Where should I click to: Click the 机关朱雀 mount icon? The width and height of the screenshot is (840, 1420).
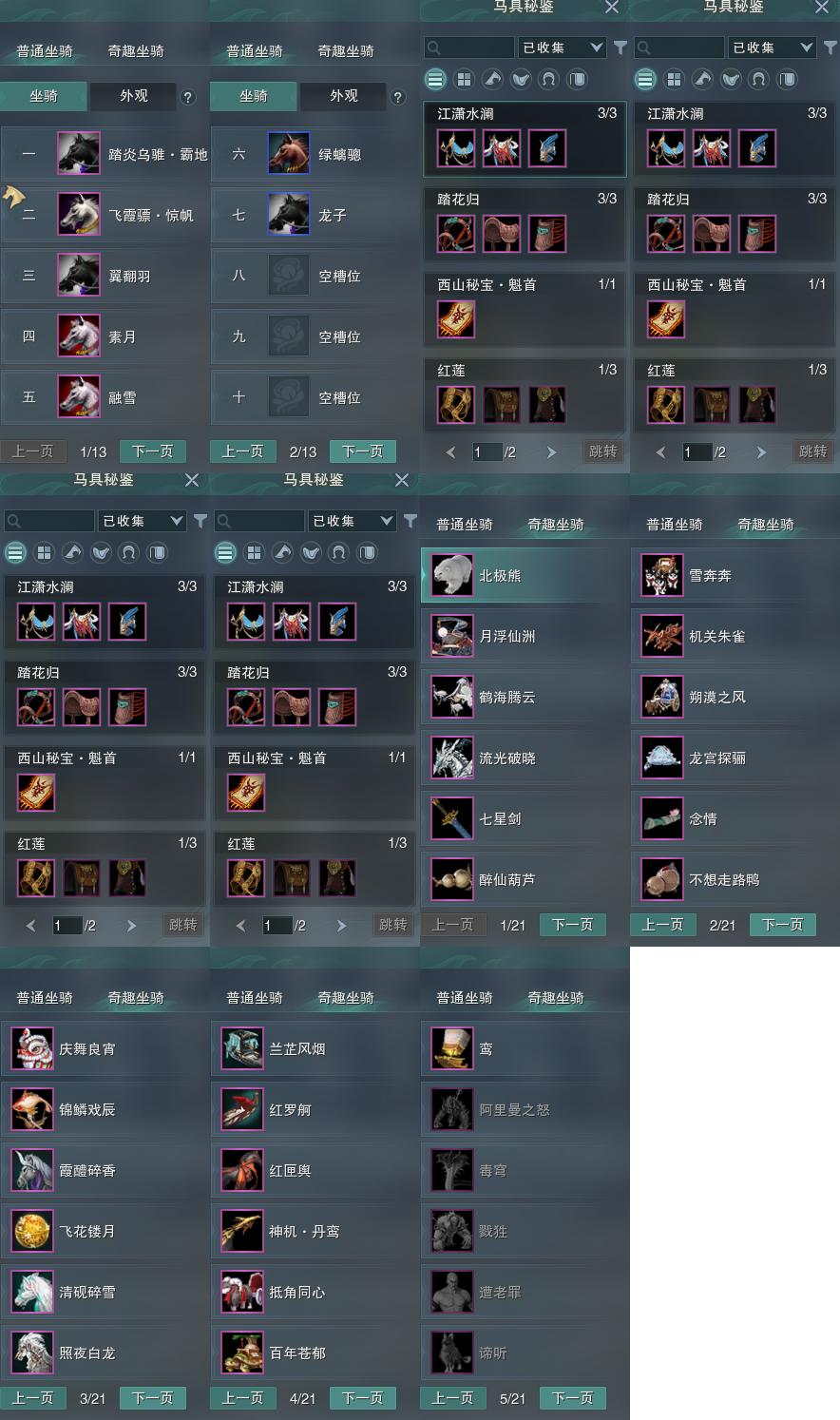662,636
